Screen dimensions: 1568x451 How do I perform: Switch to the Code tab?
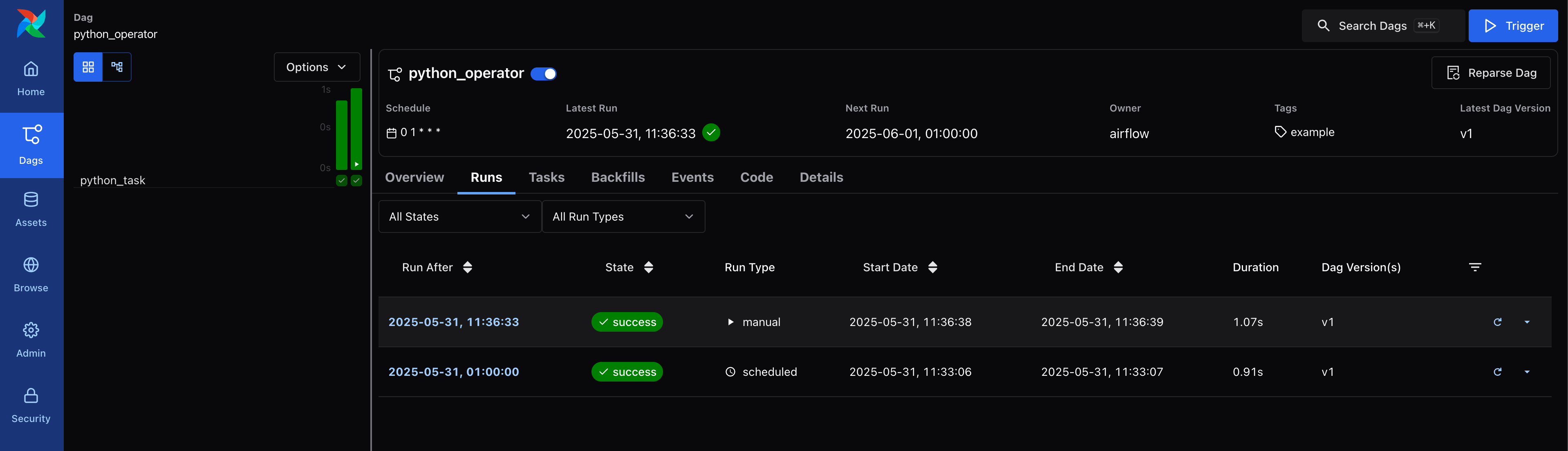coord(756,177)
